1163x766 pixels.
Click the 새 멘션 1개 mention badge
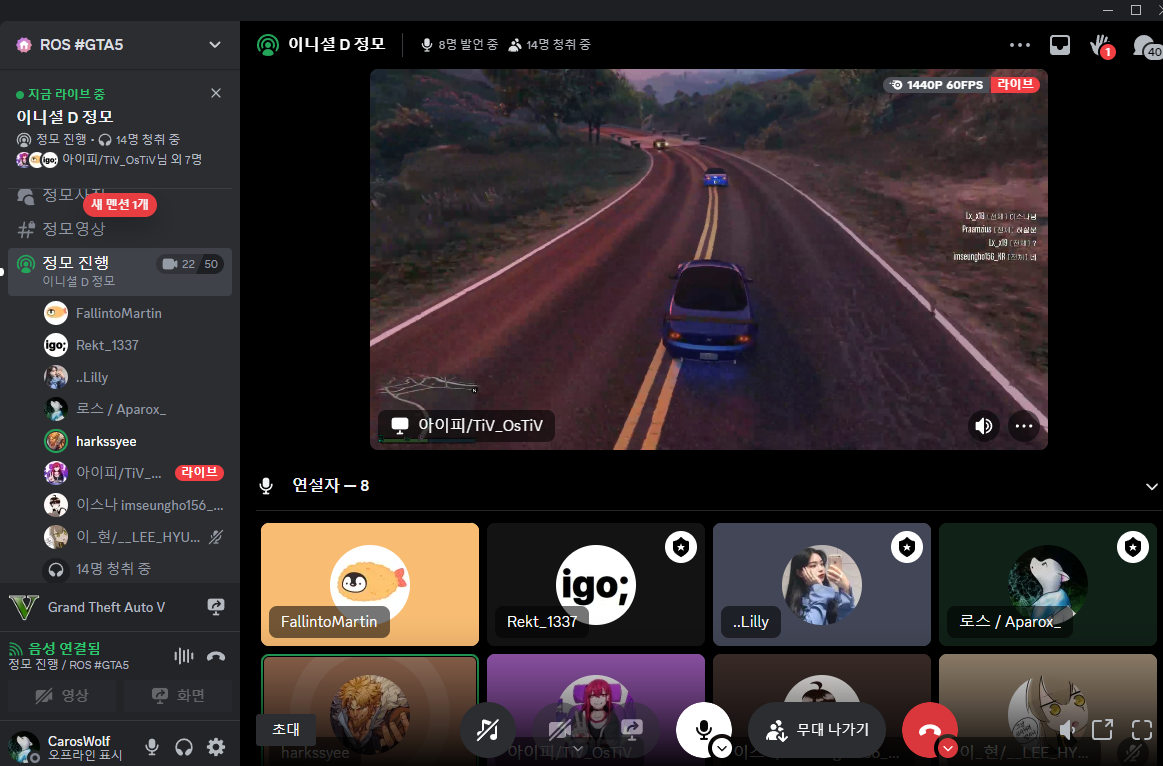tap(119, 205)
